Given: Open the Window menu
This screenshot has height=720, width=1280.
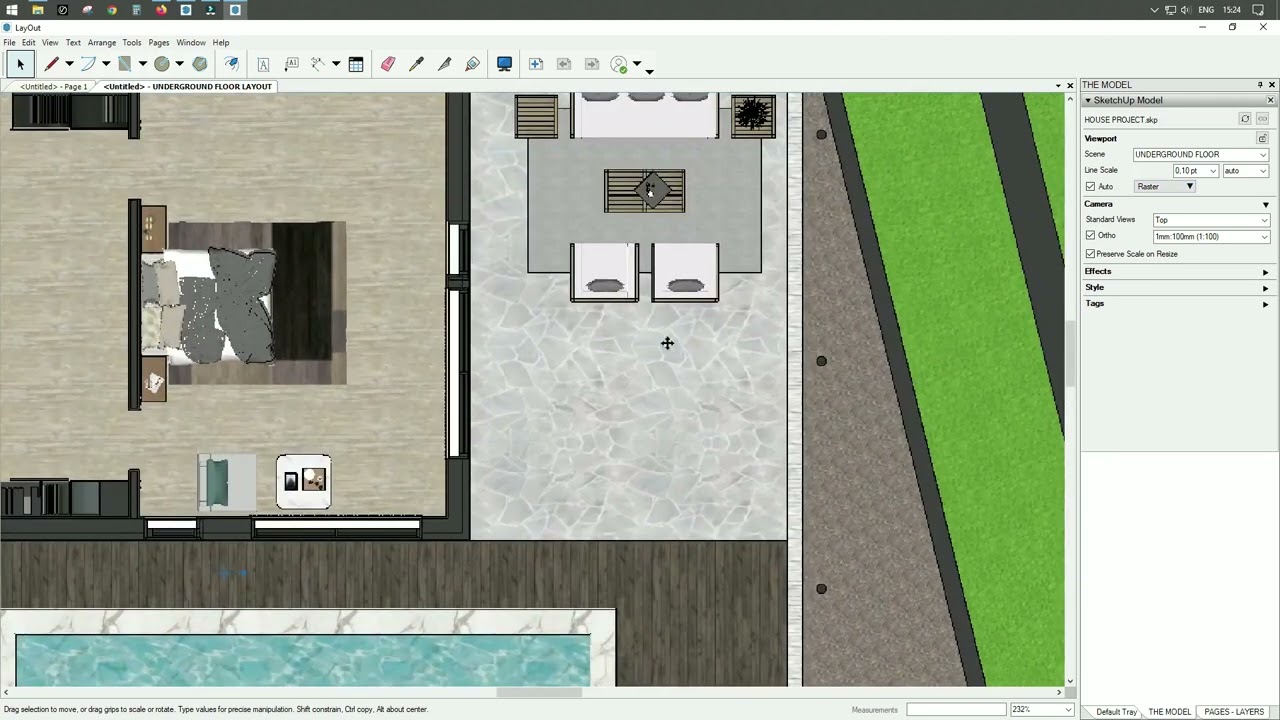Looking at the screenshot, I should 191,43.
